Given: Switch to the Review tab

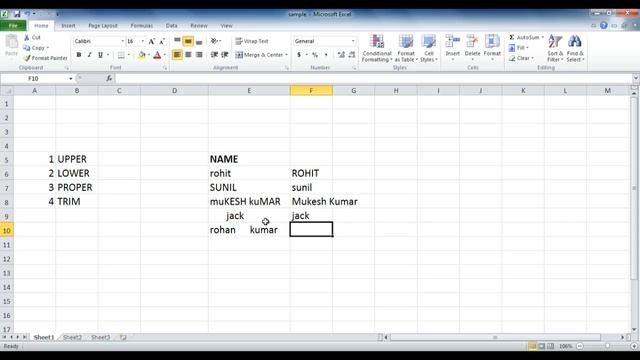Looking at the screenshot, I should (x=199, y=25).
